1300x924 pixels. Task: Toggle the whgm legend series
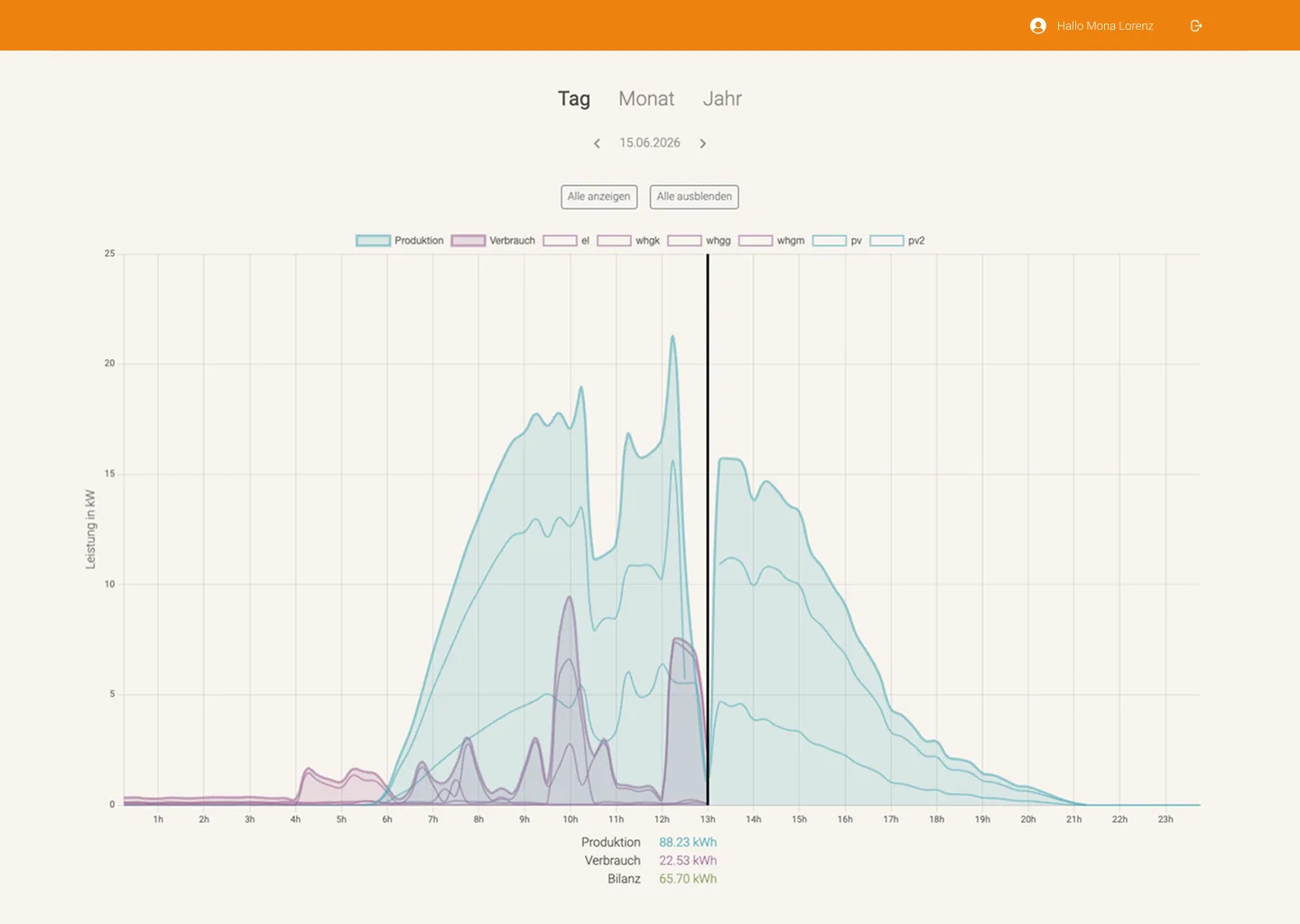[x=771, y=241]
